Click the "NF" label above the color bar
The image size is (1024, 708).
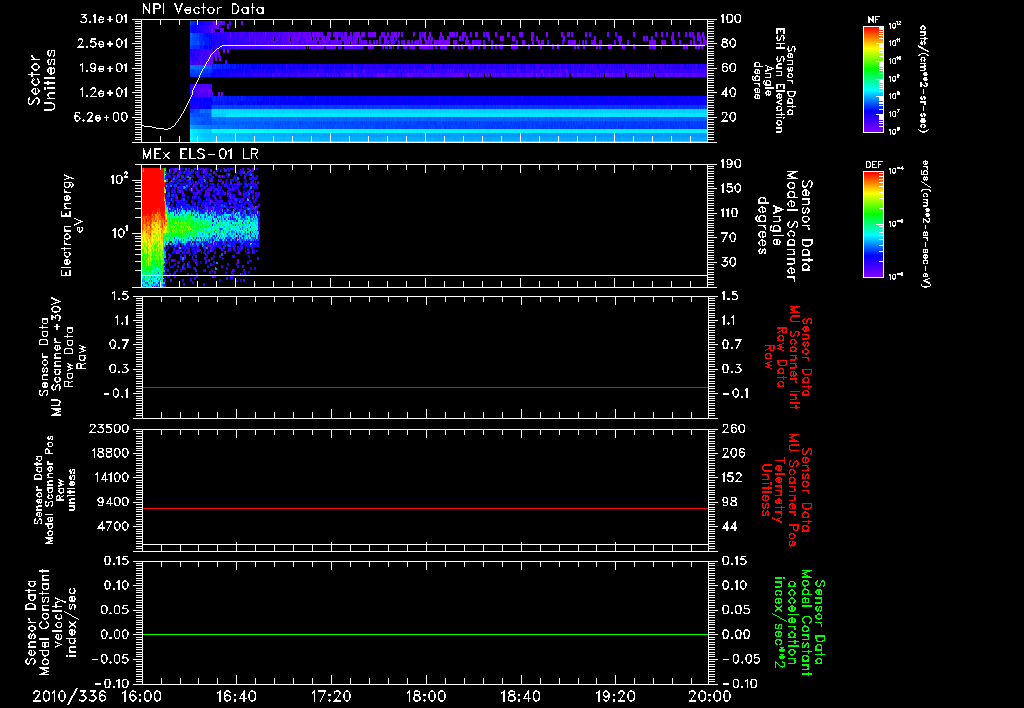click(x=873, y=20)
